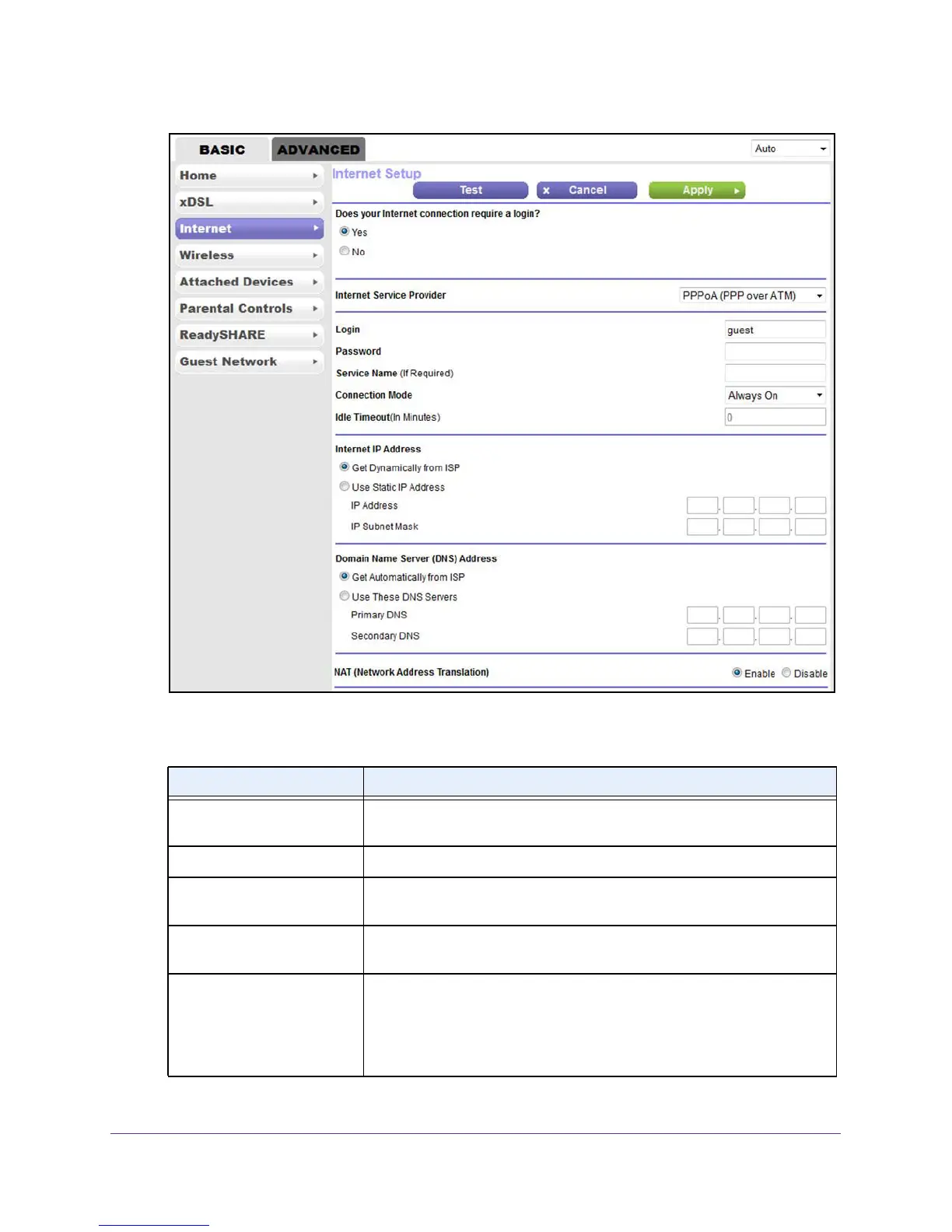Select Get Automatically from ISP for DNS
This screenshot has width=952, height=1232.
[x=345, y=577]
